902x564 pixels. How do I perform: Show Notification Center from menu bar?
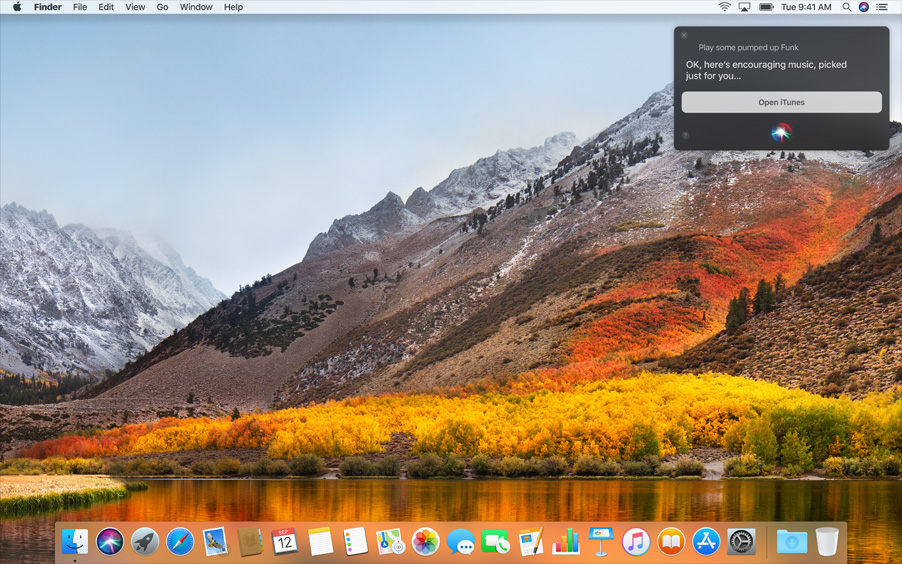coord(882,7)
